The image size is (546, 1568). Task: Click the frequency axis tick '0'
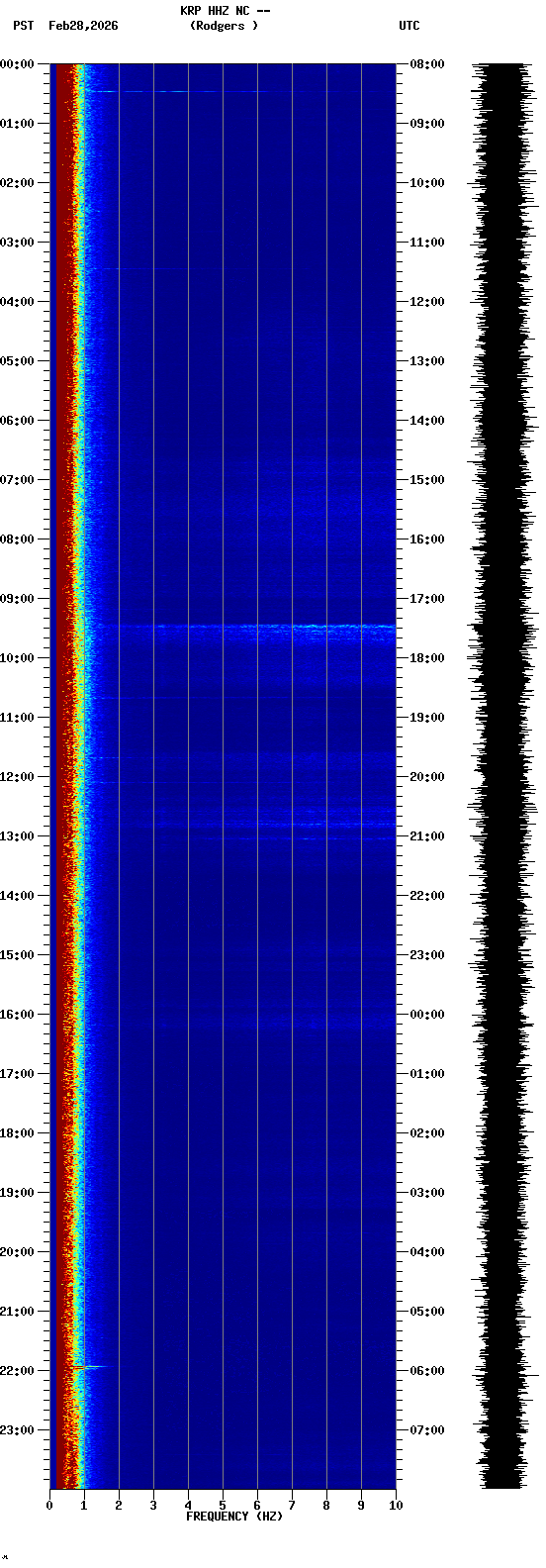coord(49,1506)
